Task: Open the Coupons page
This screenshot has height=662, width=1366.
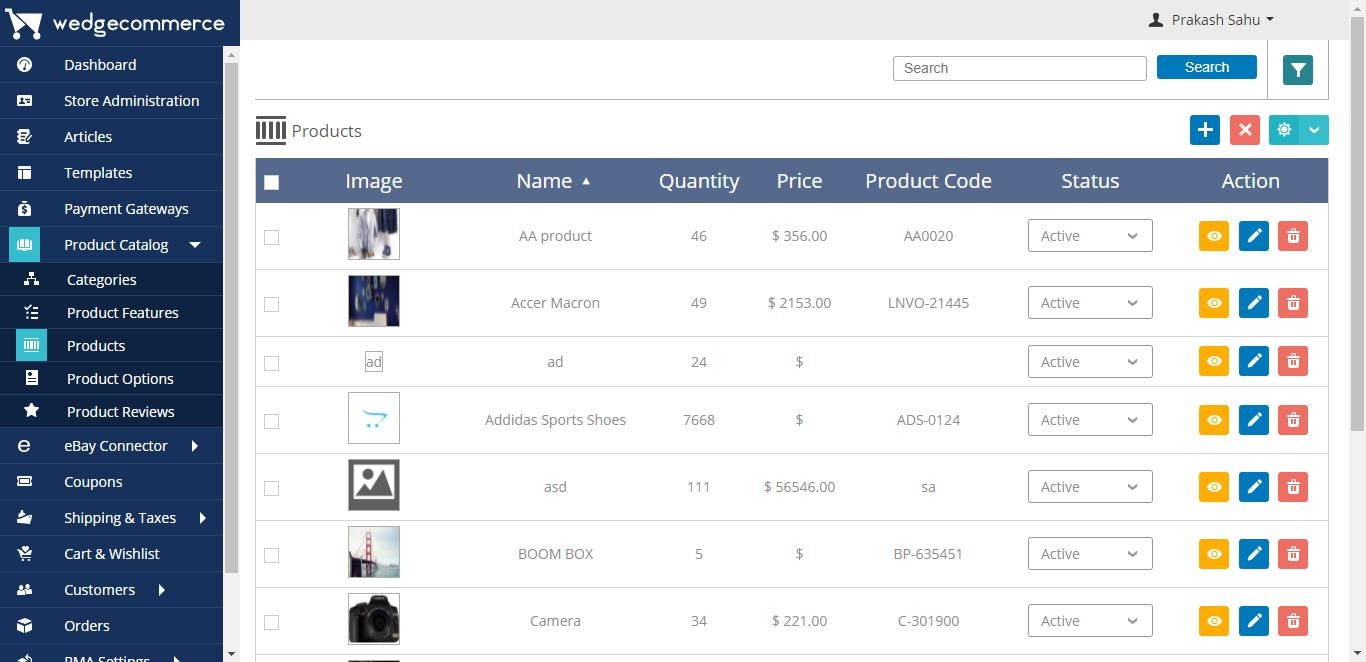Action: tap(93, 481)
